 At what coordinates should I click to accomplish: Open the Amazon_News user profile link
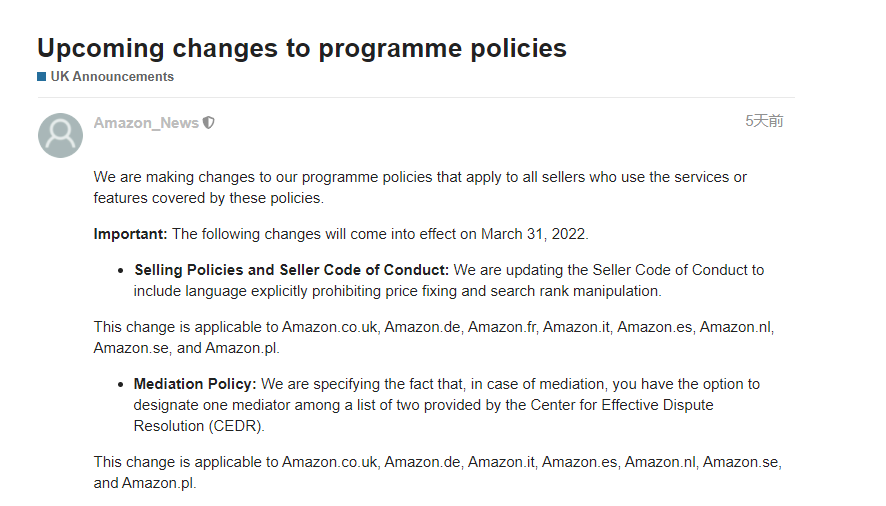pos(146,123)
